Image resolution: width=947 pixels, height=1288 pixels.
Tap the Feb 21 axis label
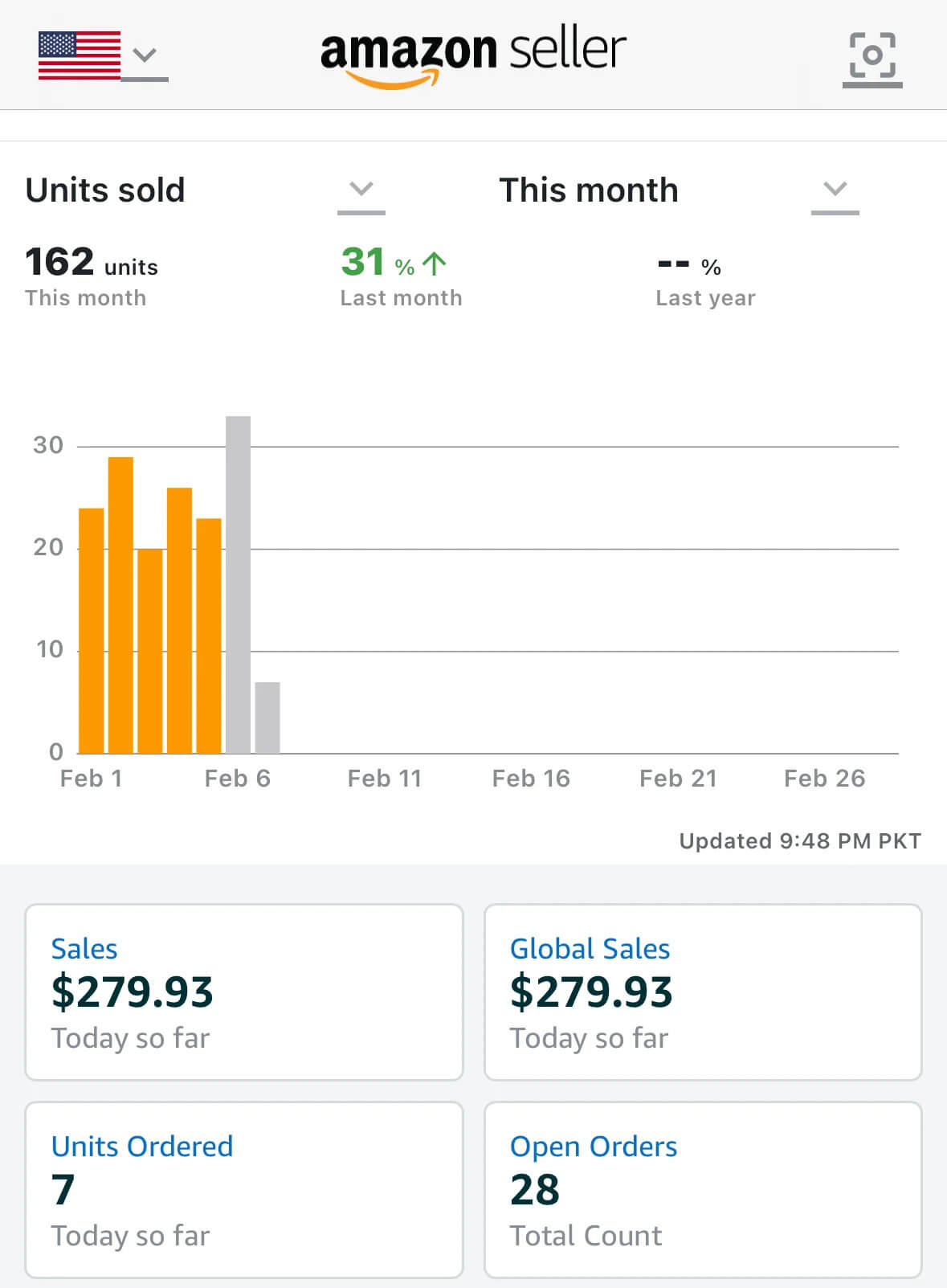(x=678, y=778)
